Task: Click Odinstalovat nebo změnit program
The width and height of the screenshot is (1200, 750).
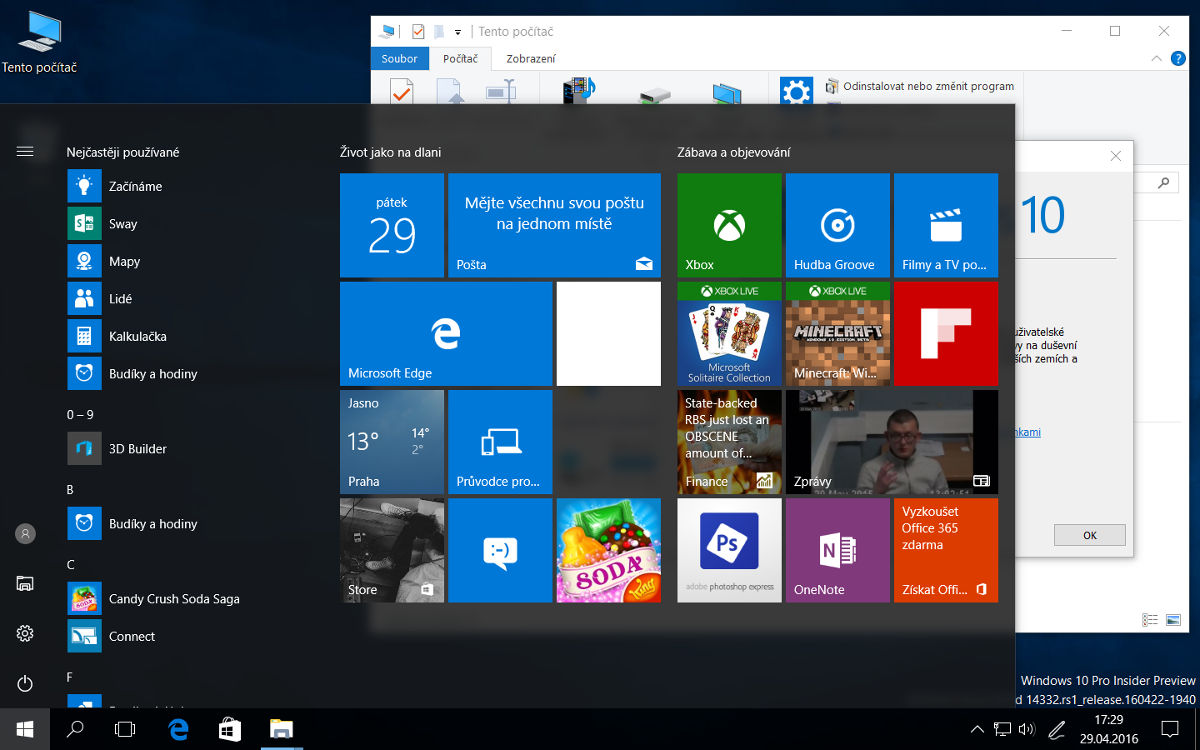Action: pos(920,86)
